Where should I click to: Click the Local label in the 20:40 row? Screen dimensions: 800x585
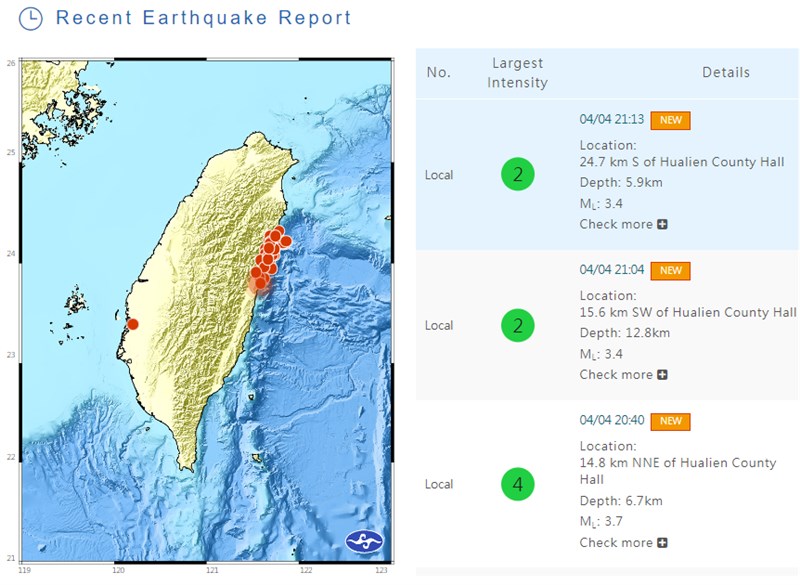point(439,484)
